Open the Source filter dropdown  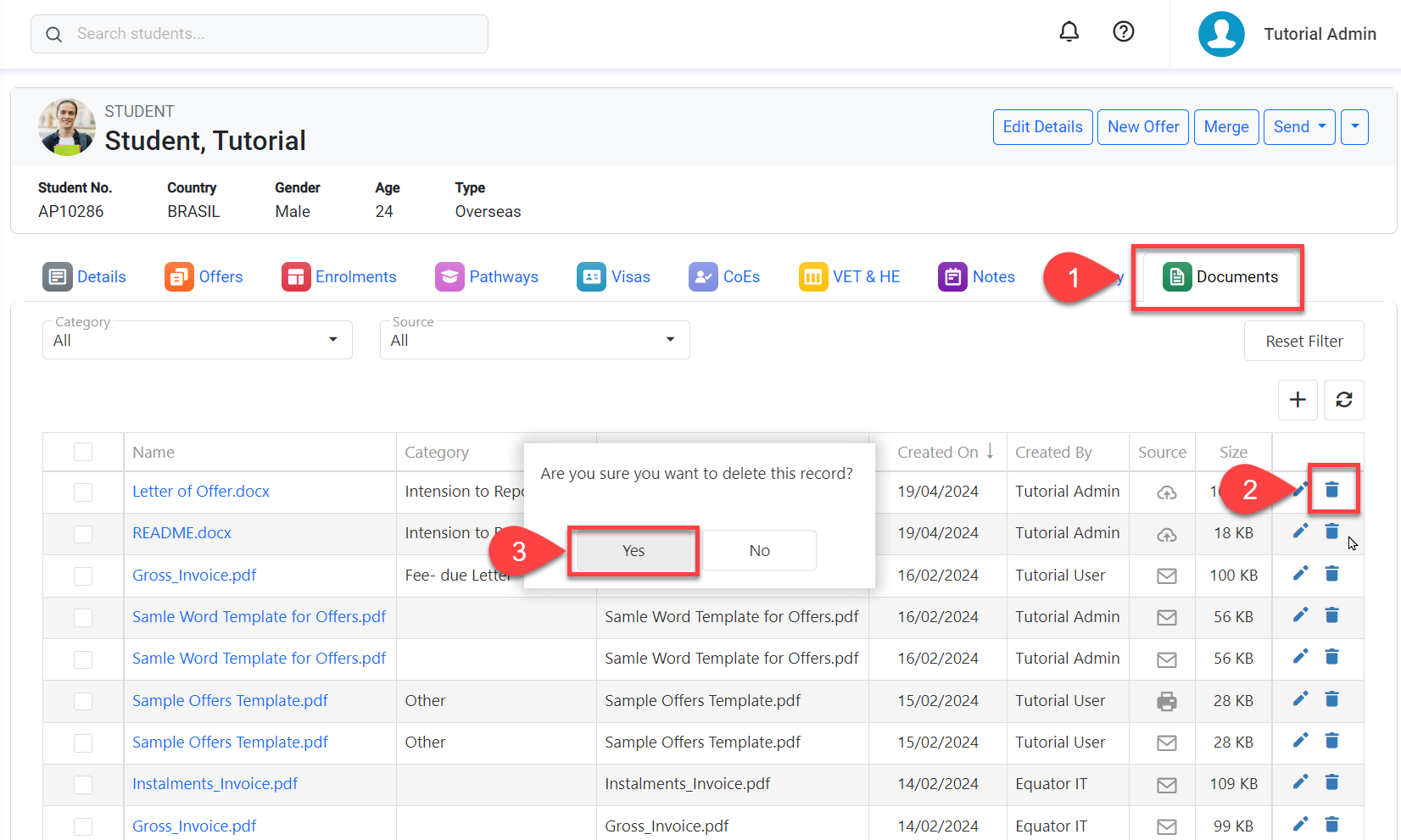click(534, 340)
